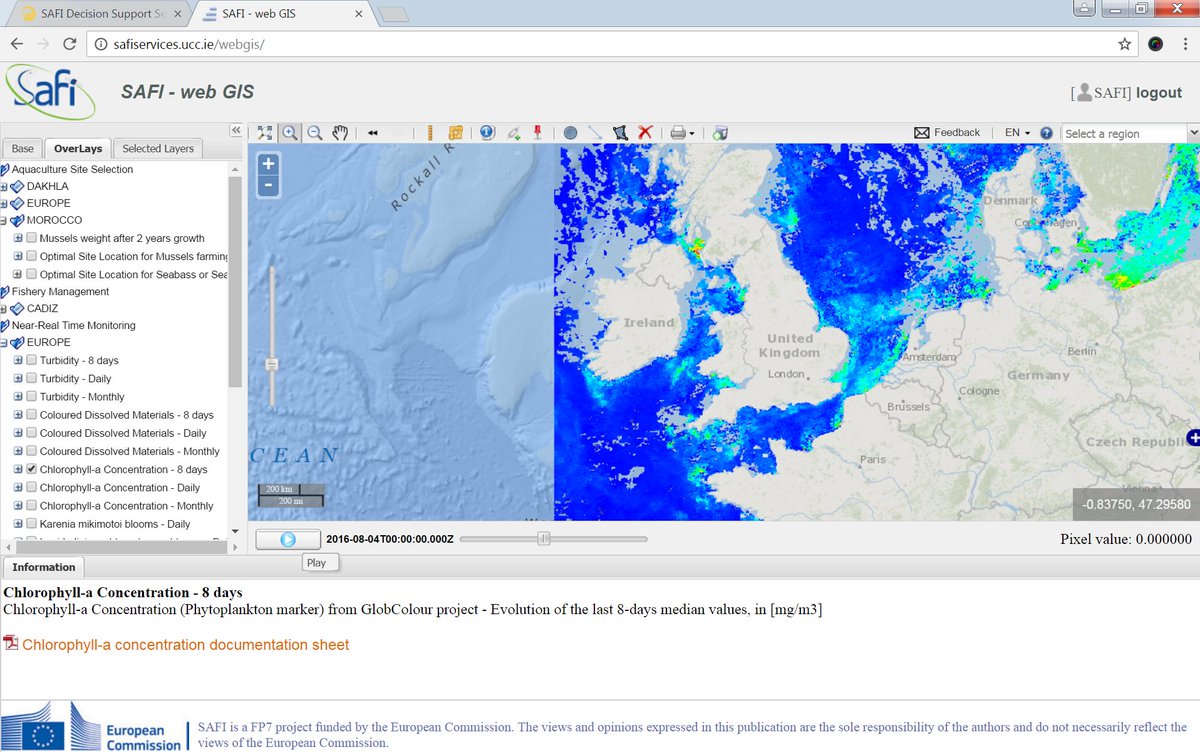Go to previous map view arrow

[373, 133]
